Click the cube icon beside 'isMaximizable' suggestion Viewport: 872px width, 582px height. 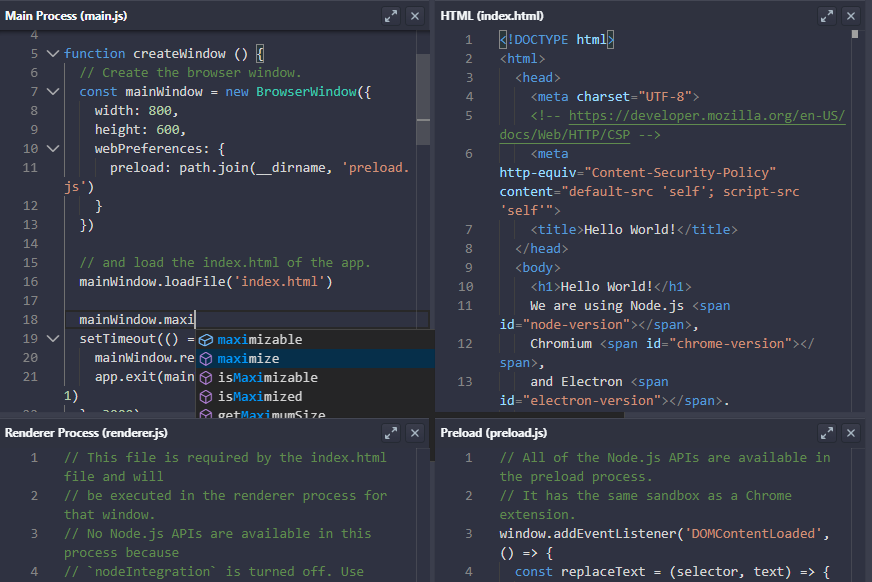(x=206, y=377)
